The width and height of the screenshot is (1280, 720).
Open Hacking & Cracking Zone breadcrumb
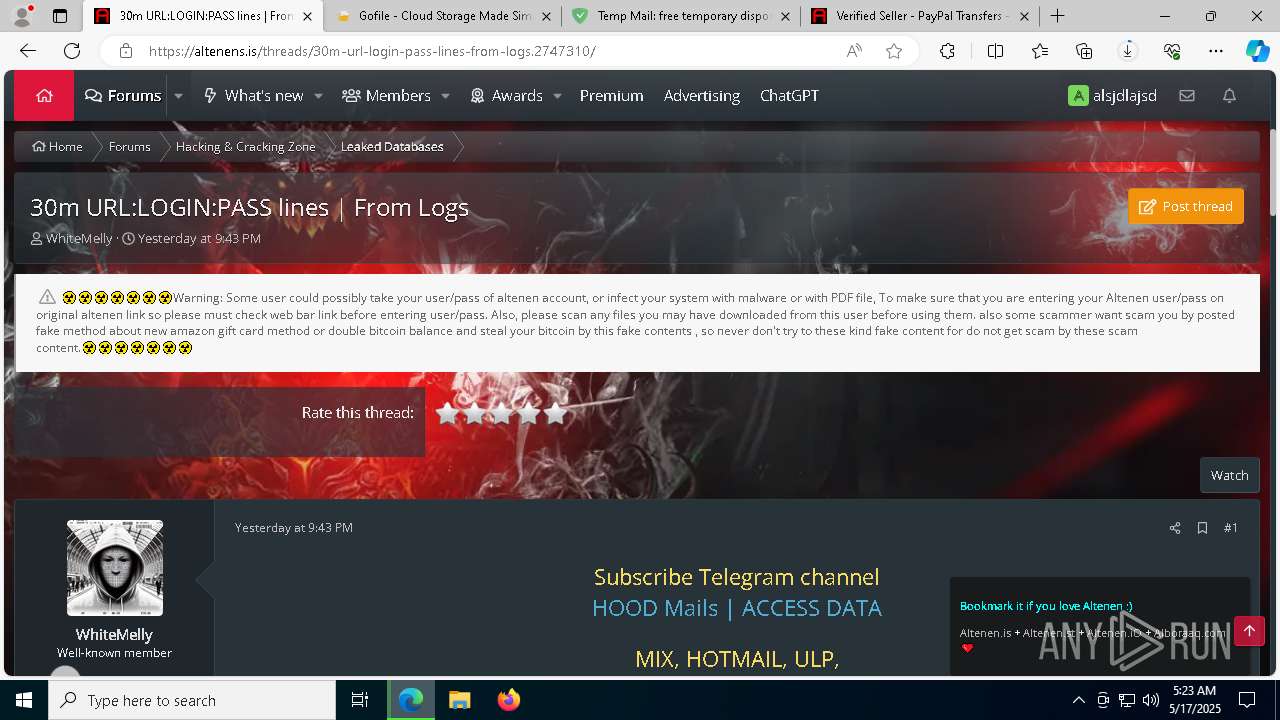[245, 146]
